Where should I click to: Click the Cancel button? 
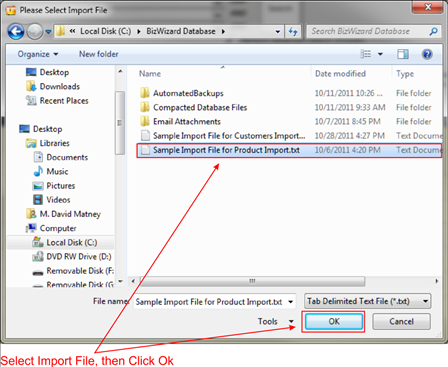[x=401, y=322]
